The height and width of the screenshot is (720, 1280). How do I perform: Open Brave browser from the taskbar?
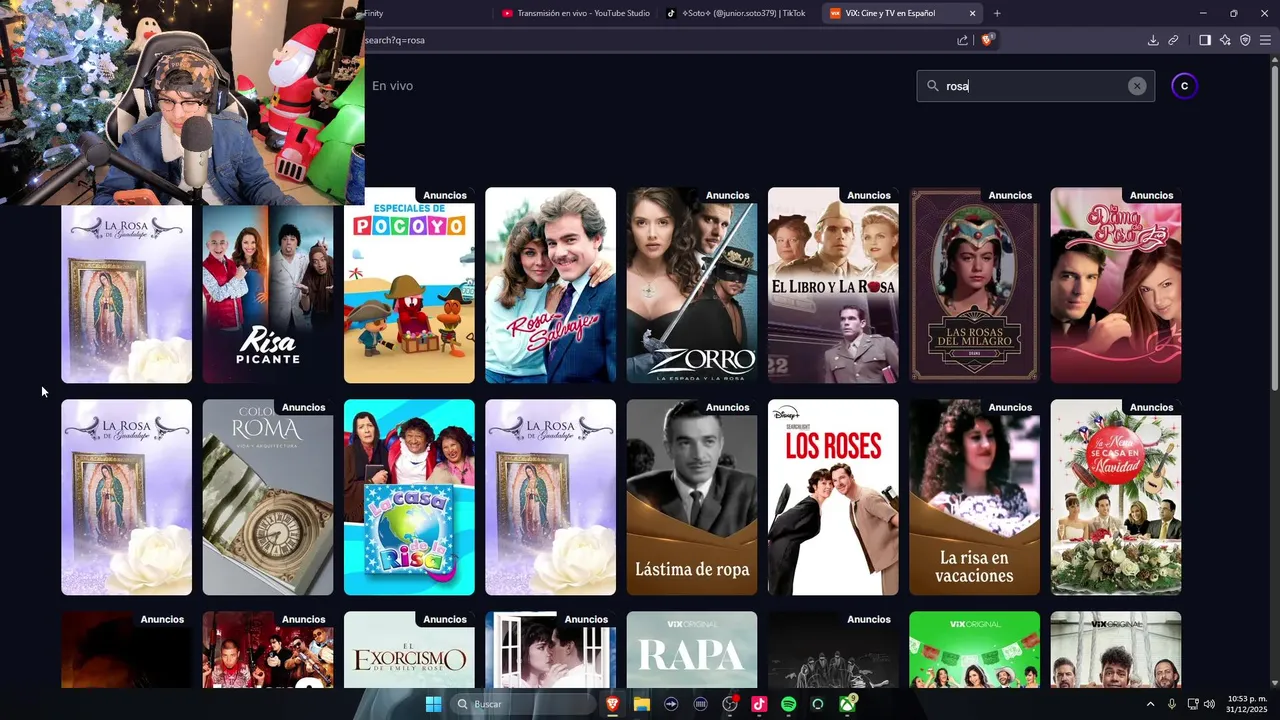click(612, 704)
